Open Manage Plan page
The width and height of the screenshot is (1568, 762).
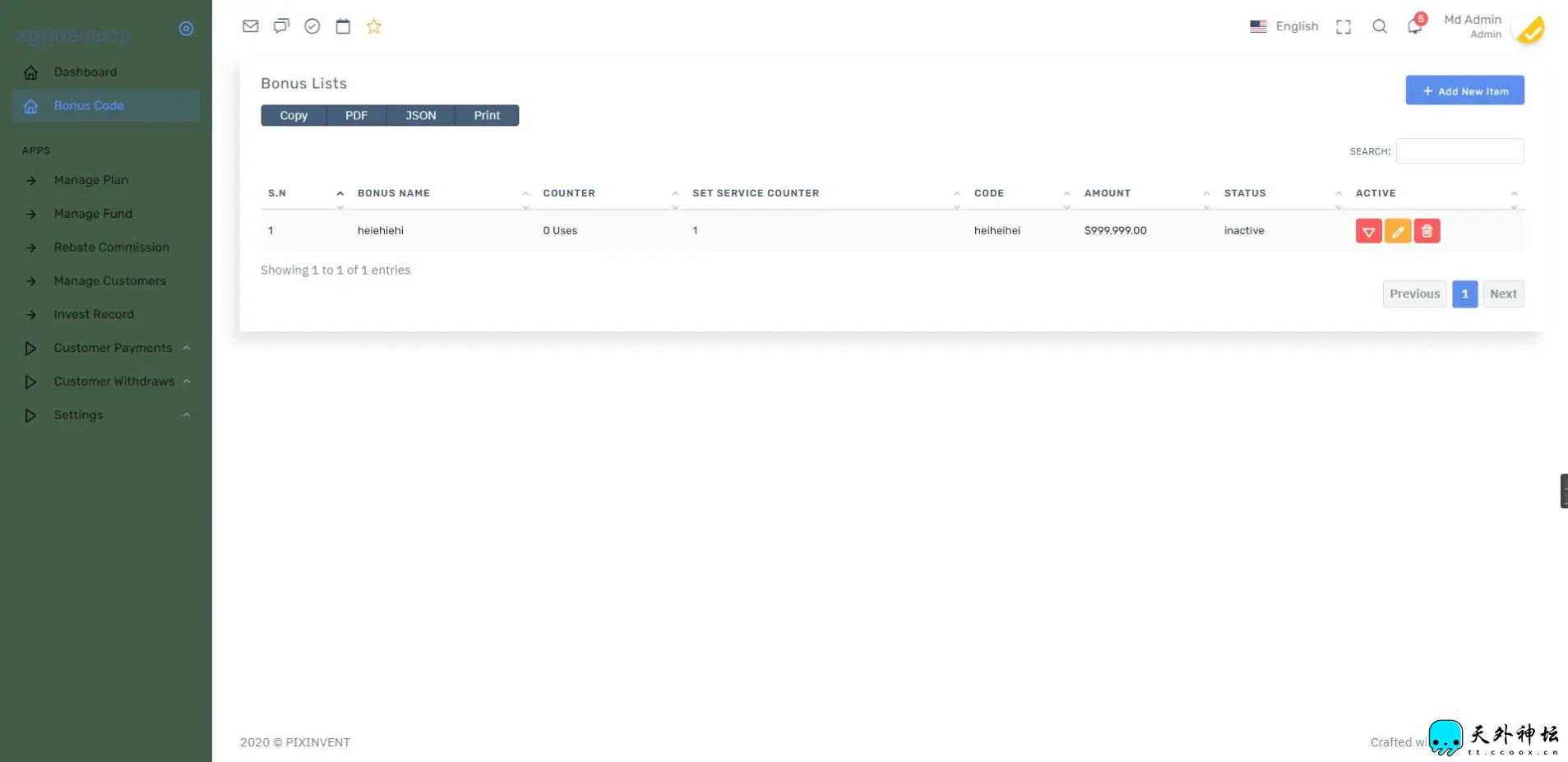(x=106, y=180)
